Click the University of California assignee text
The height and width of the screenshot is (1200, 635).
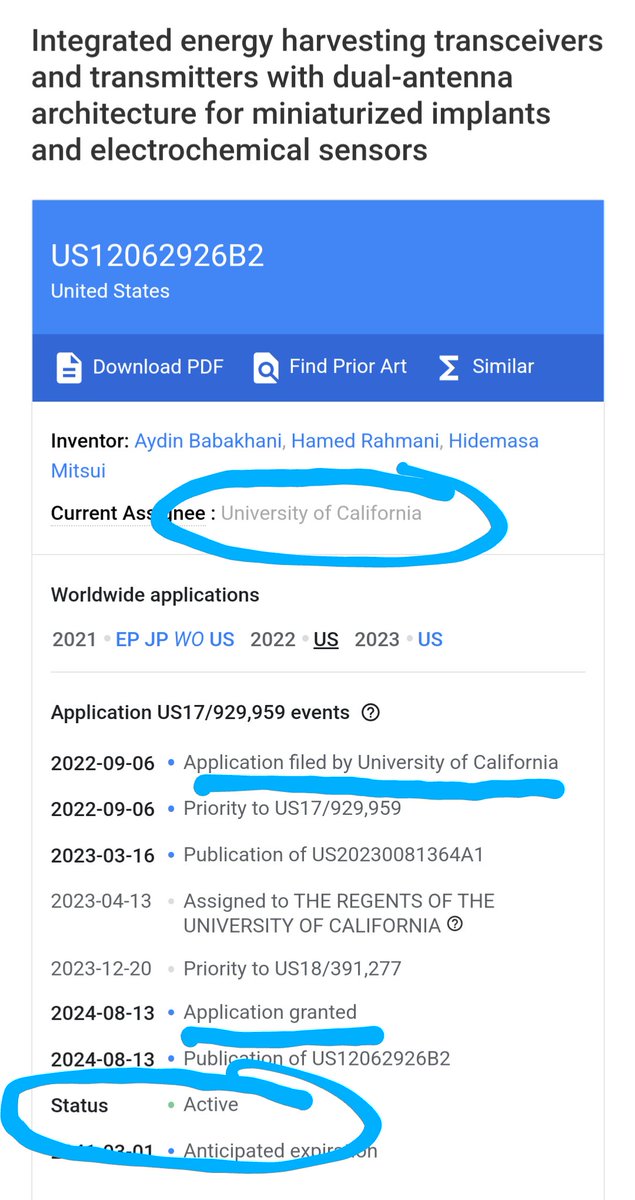coord(321,514)
